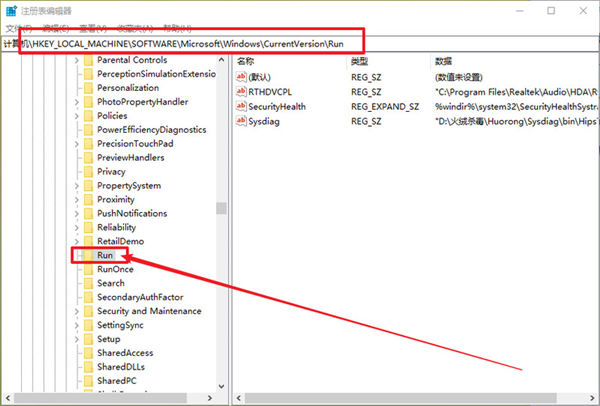Viewport: 600px width, 406px height.
Task: Open the 收藏夹(A) menu
Action: (x=135, y=28)
